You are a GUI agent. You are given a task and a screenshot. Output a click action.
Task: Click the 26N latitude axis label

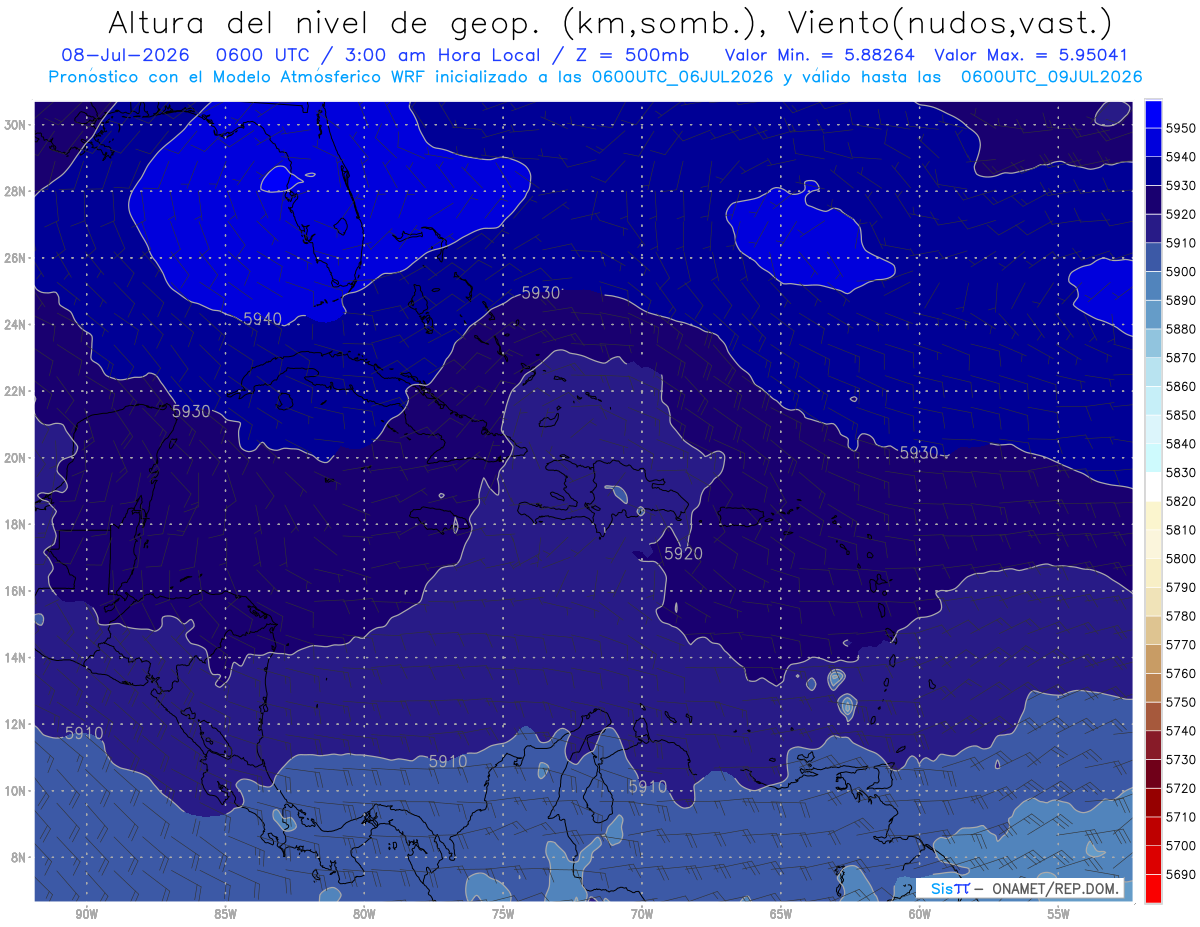click(x=15, y=258)
